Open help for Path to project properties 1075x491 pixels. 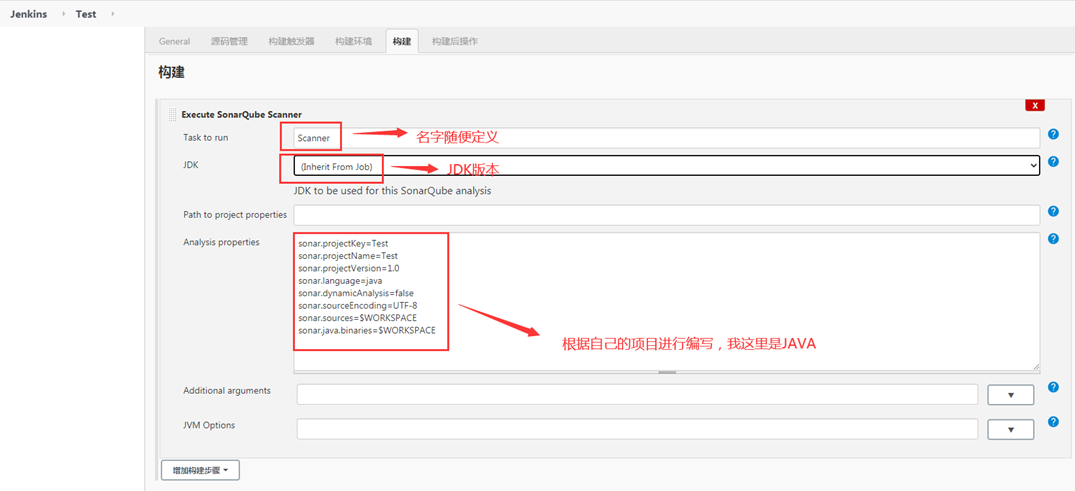coord(1054,211)
